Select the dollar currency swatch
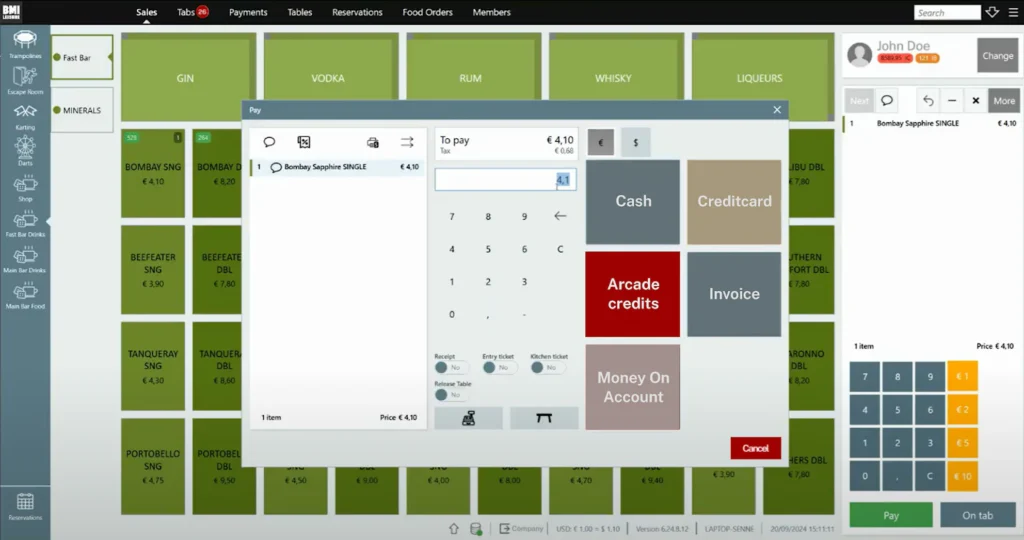This screenshot has width=1024, height=540. [635, 143]
